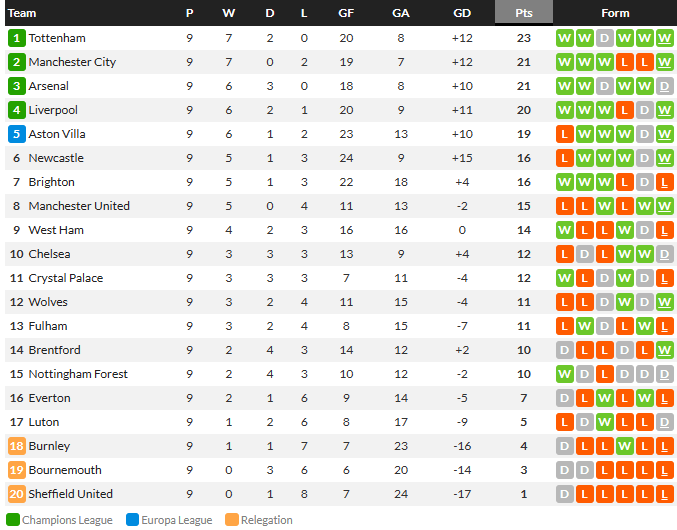Open the Manchester United team link
677x530 pixels.
(x=79, y=206)
